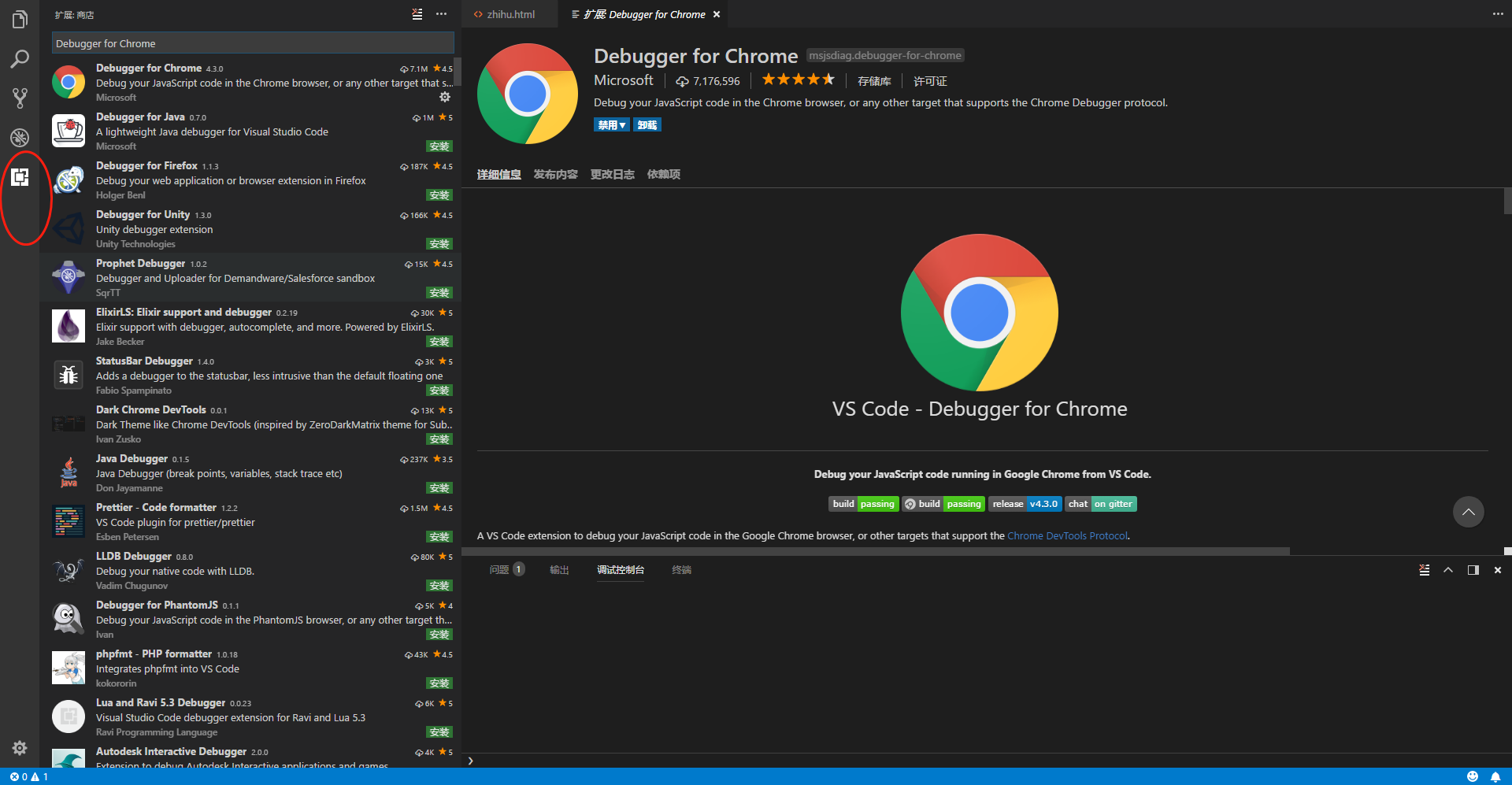Install LLDB Debugger
The image size is (1512, 785).
(439, 586)
